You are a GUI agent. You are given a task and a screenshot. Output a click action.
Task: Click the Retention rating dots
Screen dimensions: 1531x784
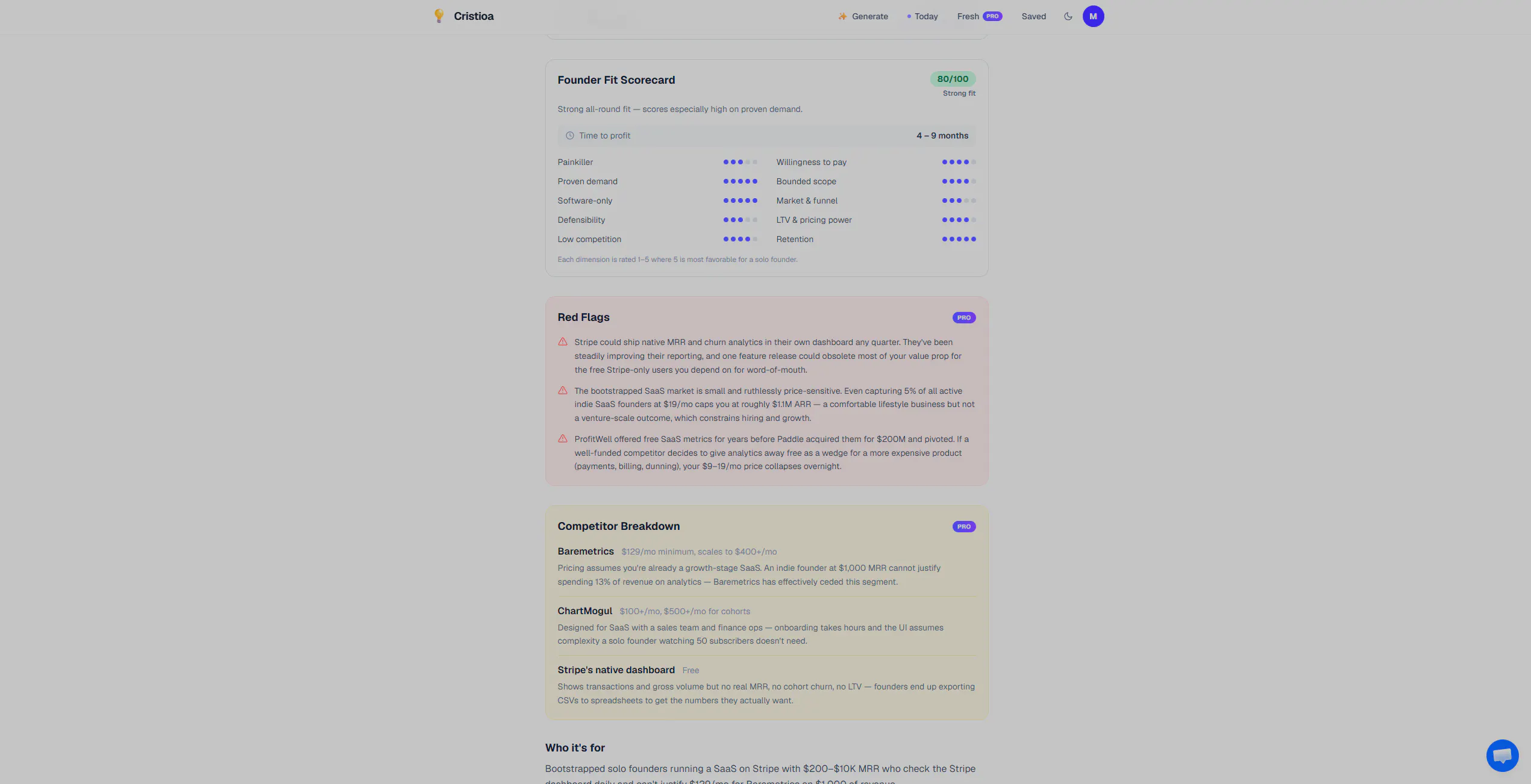click(959, 239)
